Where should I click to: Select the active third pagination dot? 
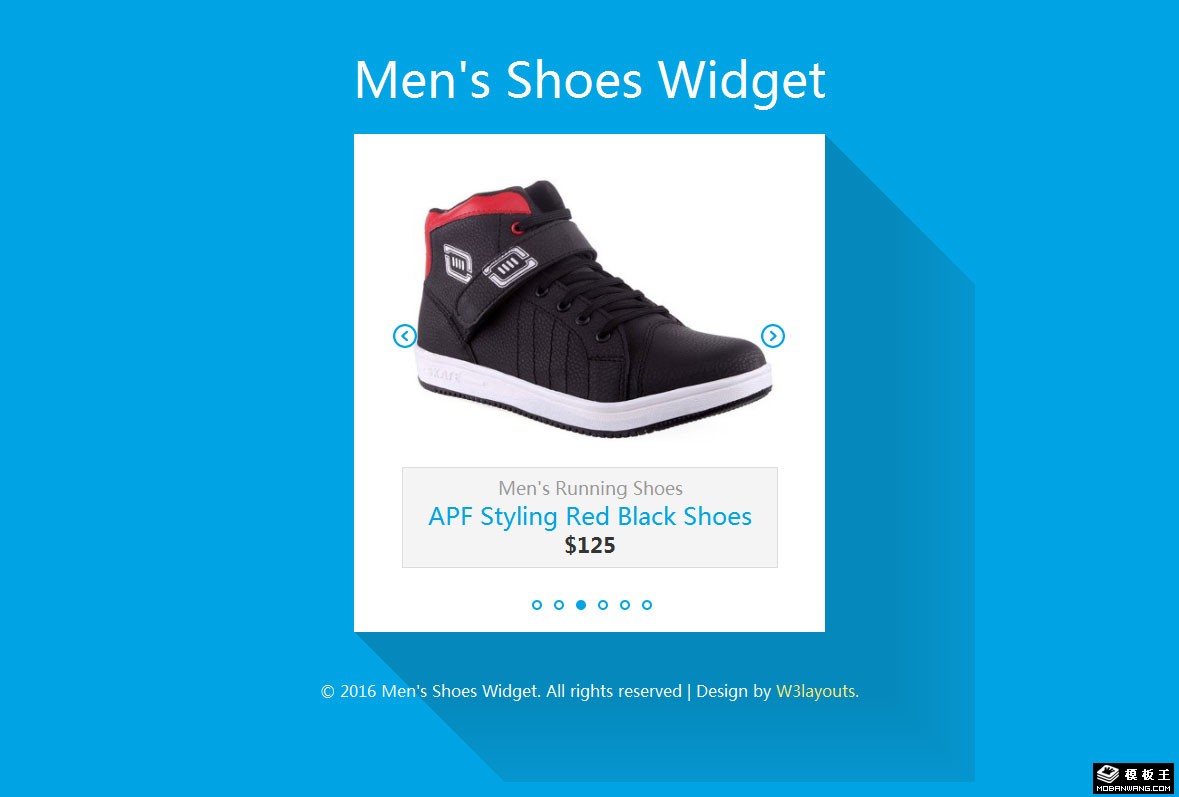580,605
